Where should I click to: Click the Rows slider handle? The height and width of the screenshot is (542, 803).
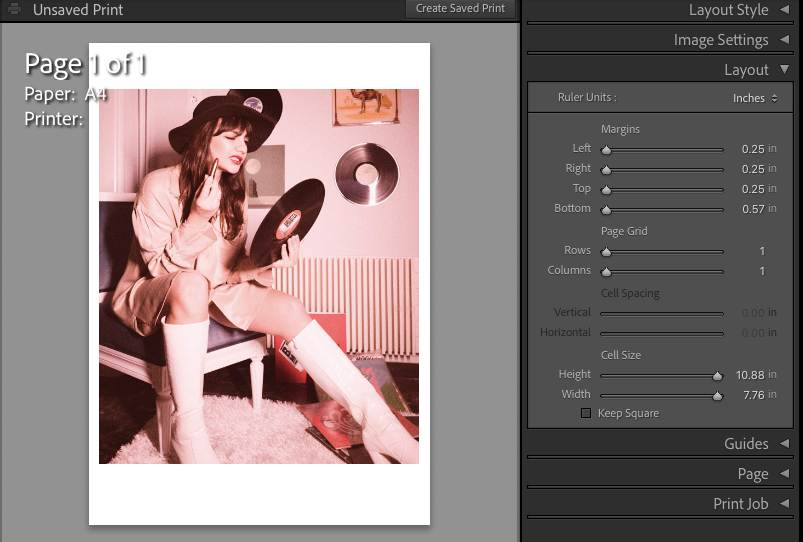click(606, 252)
